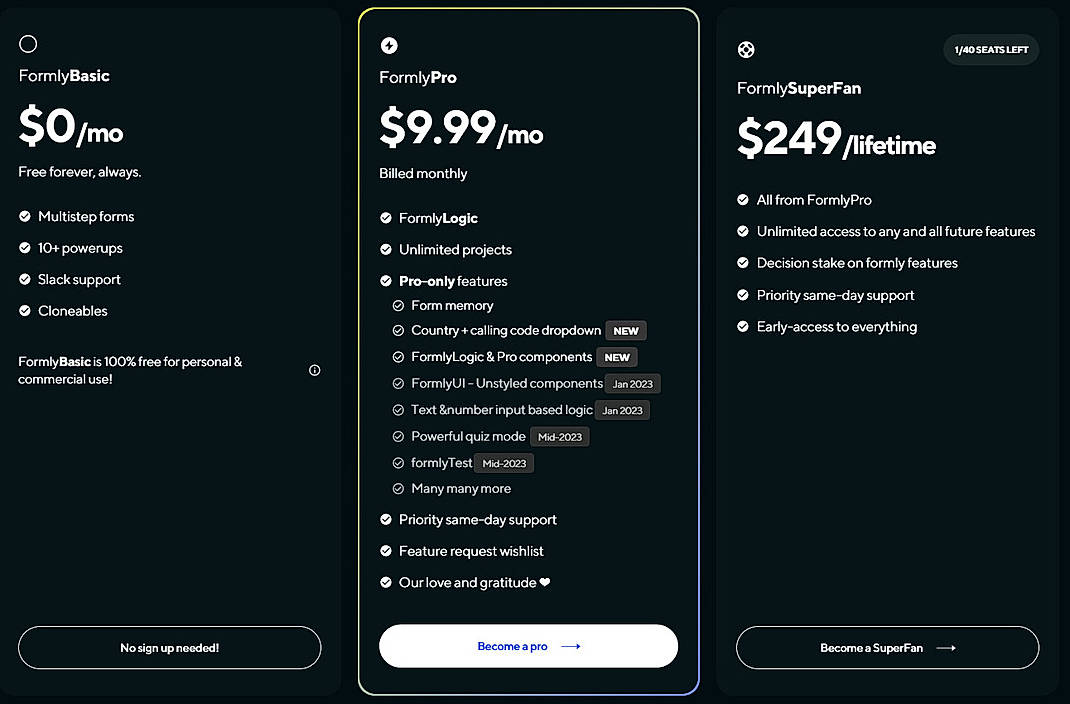Click the 'Become a pro' button

(x=528, y=646)
